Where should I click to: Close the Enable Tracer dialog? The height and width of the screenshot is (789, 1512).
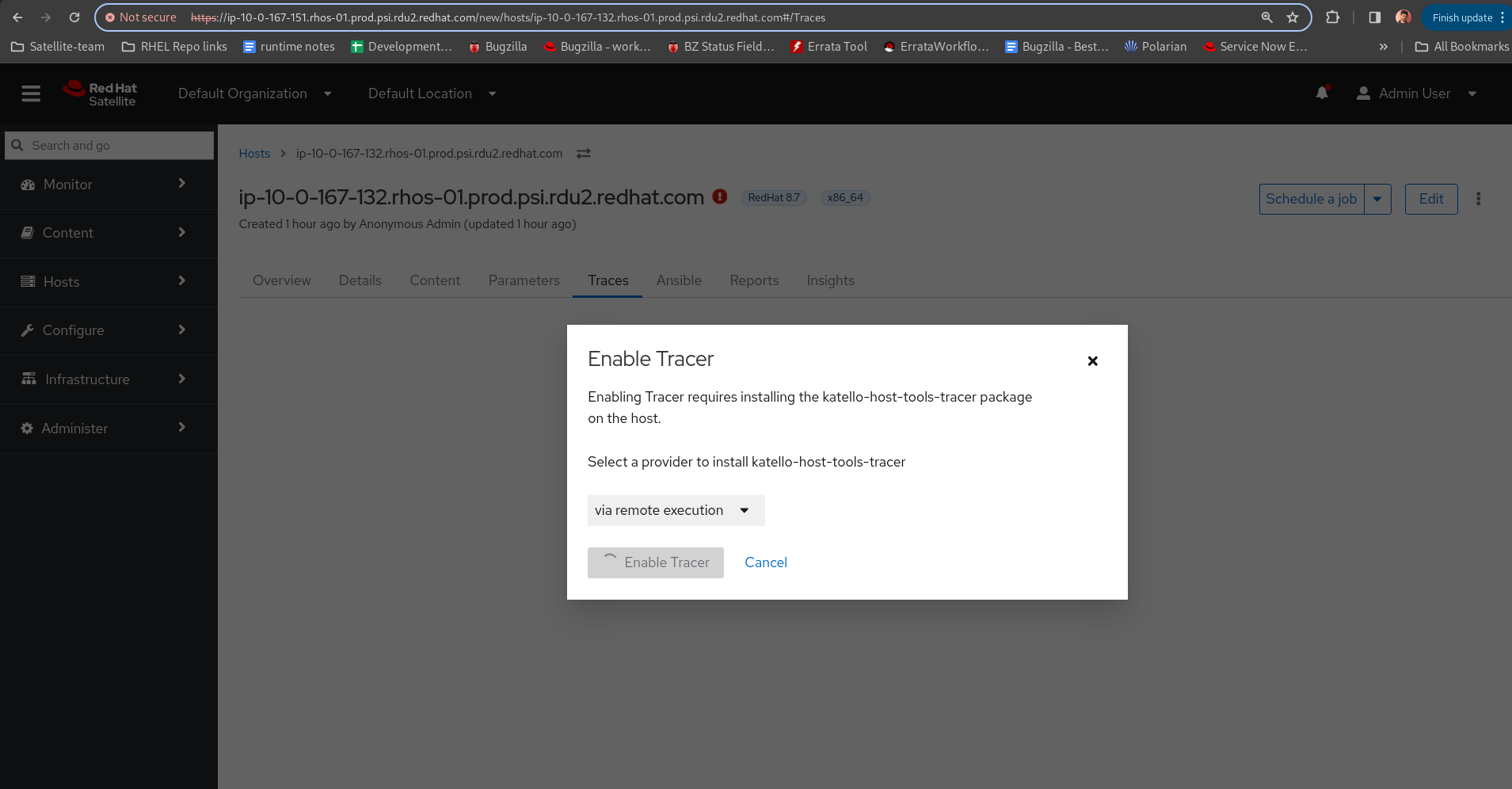click(1093, 361)
